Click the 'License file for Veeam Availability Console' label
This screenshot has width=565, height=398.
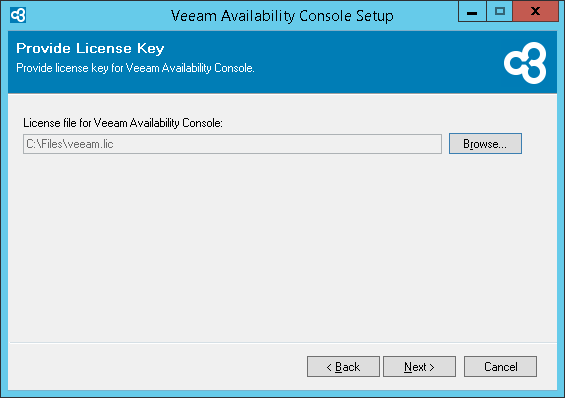[123, 123]
